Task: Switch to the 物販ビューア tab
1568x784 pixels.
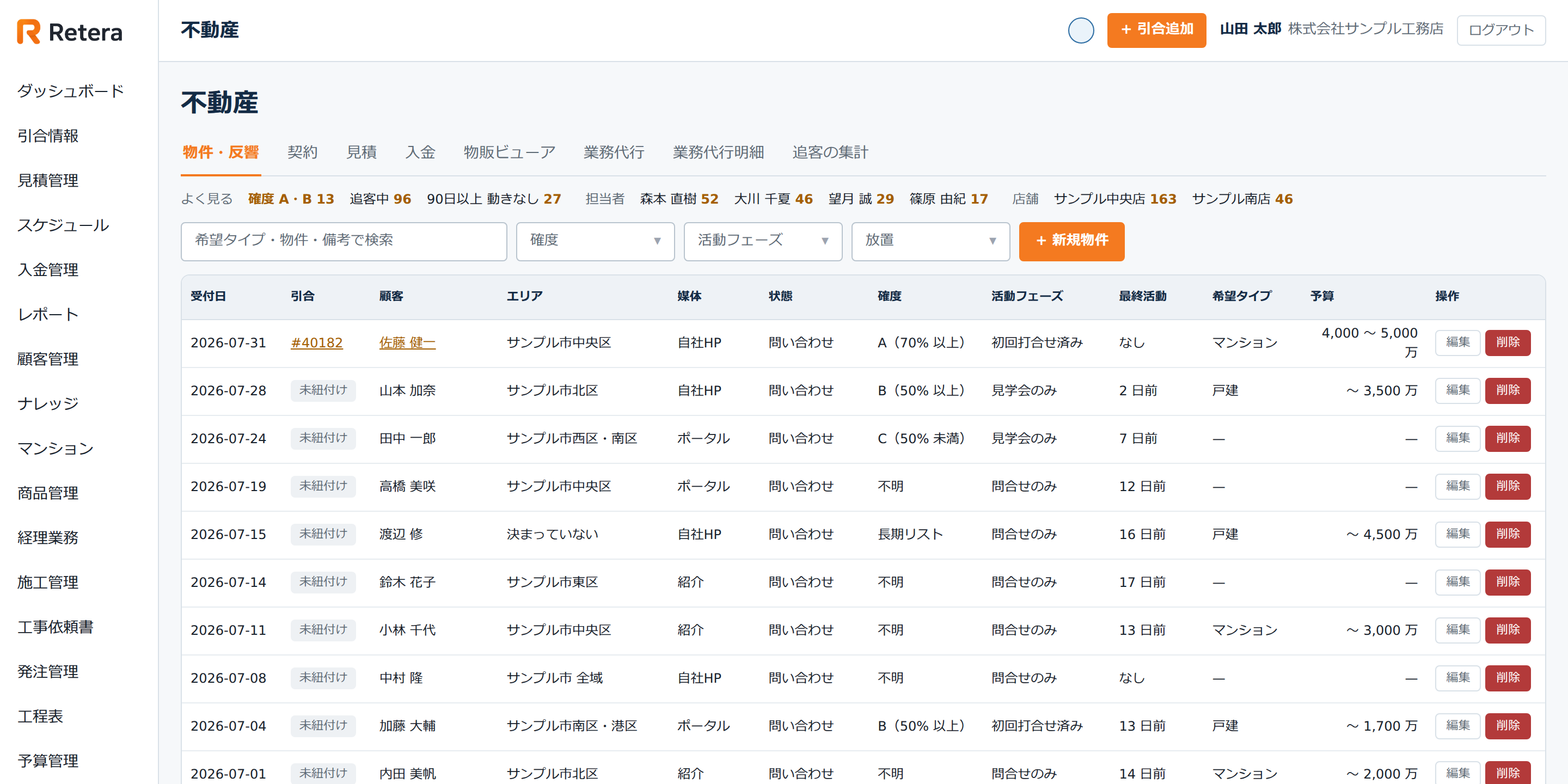Action: tap(510, 152)
